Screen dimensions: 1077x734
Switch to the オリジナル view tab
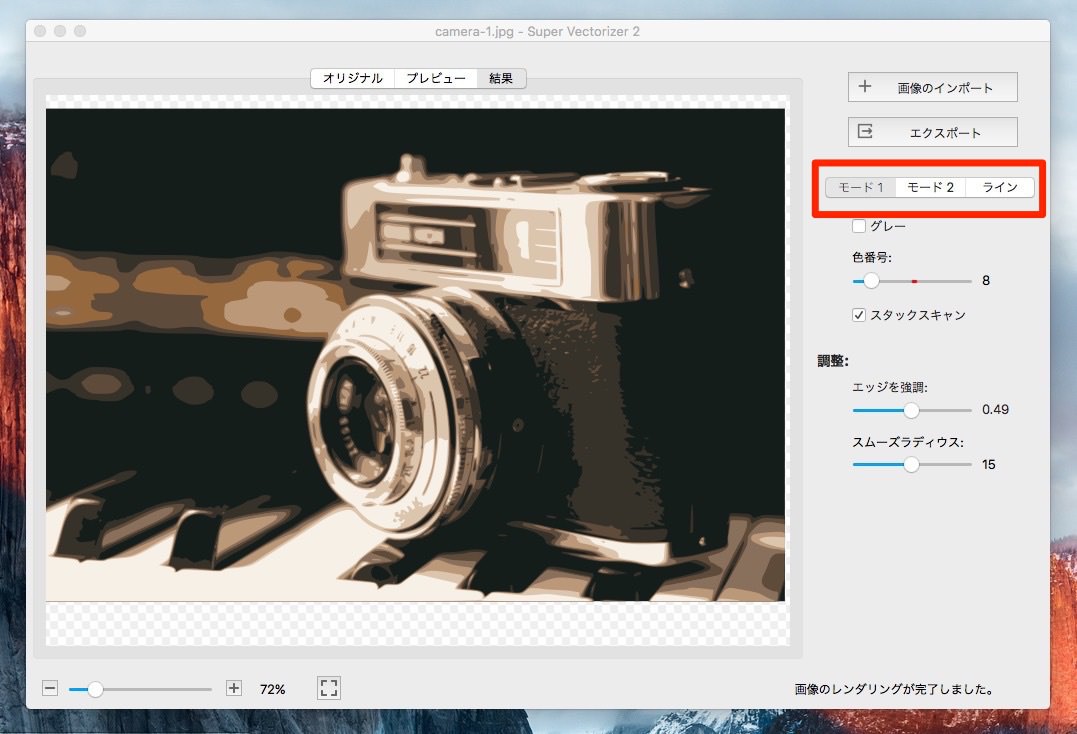coord(352,78)
